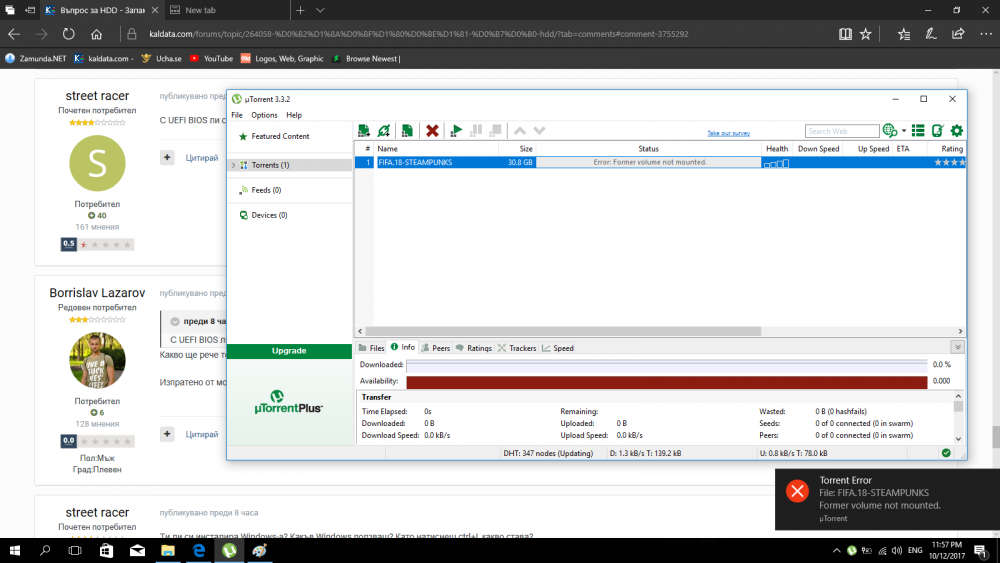Image resolution: width=1000 pixels, height=563 pixels.
Task: Add page to favorites star icon
Action: (x=865, y=34)
